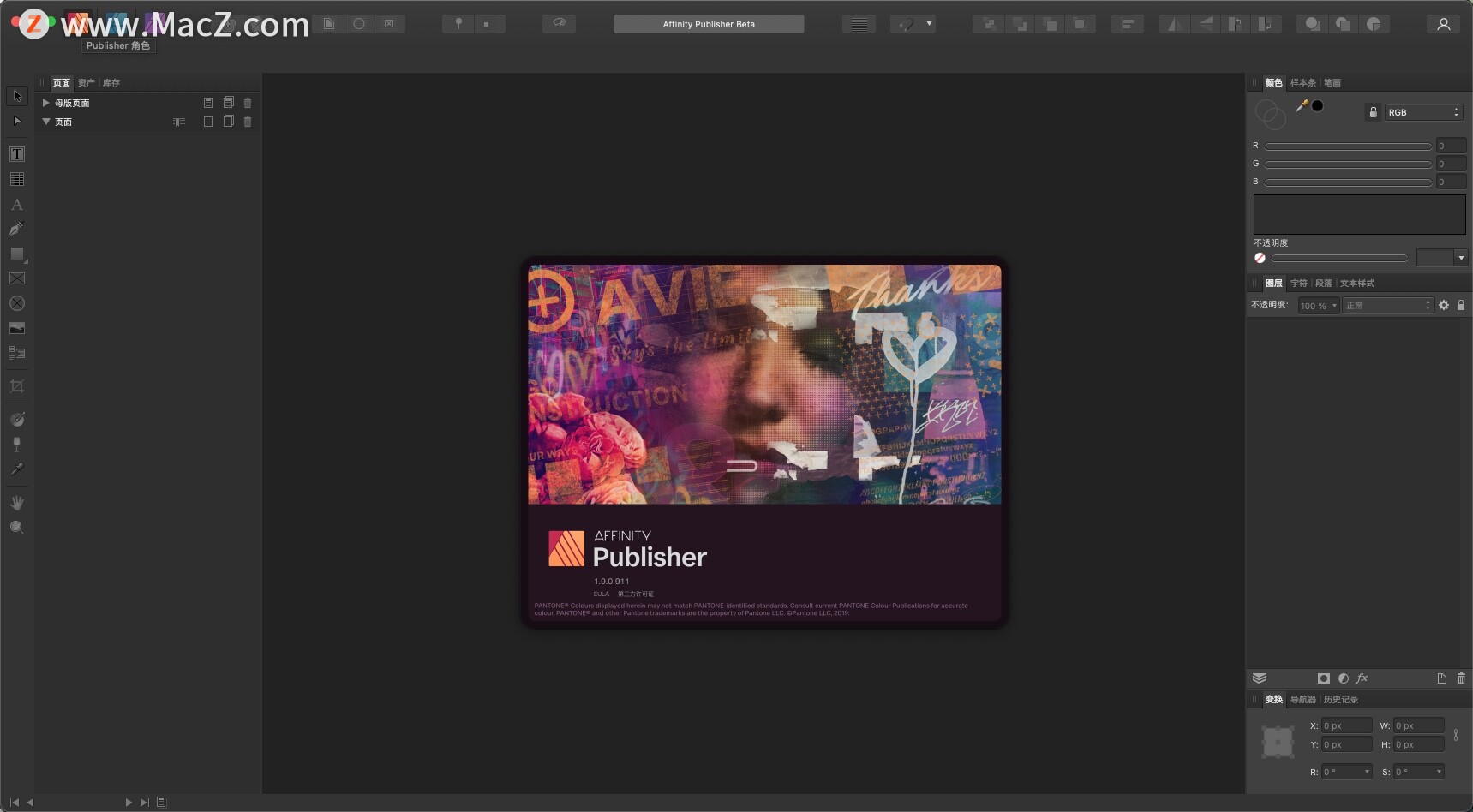Select the Artistic Text tool
This screenshot has height=812, width=1473.
[17, 205]
